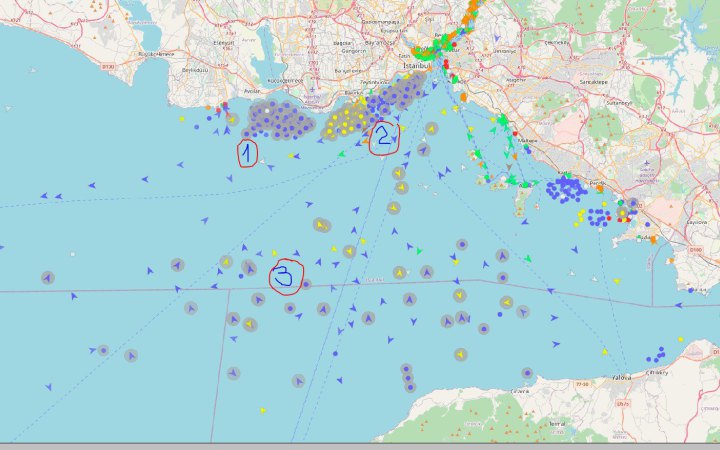
Task: Click the gray-haloed blue dot by Çınarcık coast
Action: pyautogui.click(x=526, y=374)
